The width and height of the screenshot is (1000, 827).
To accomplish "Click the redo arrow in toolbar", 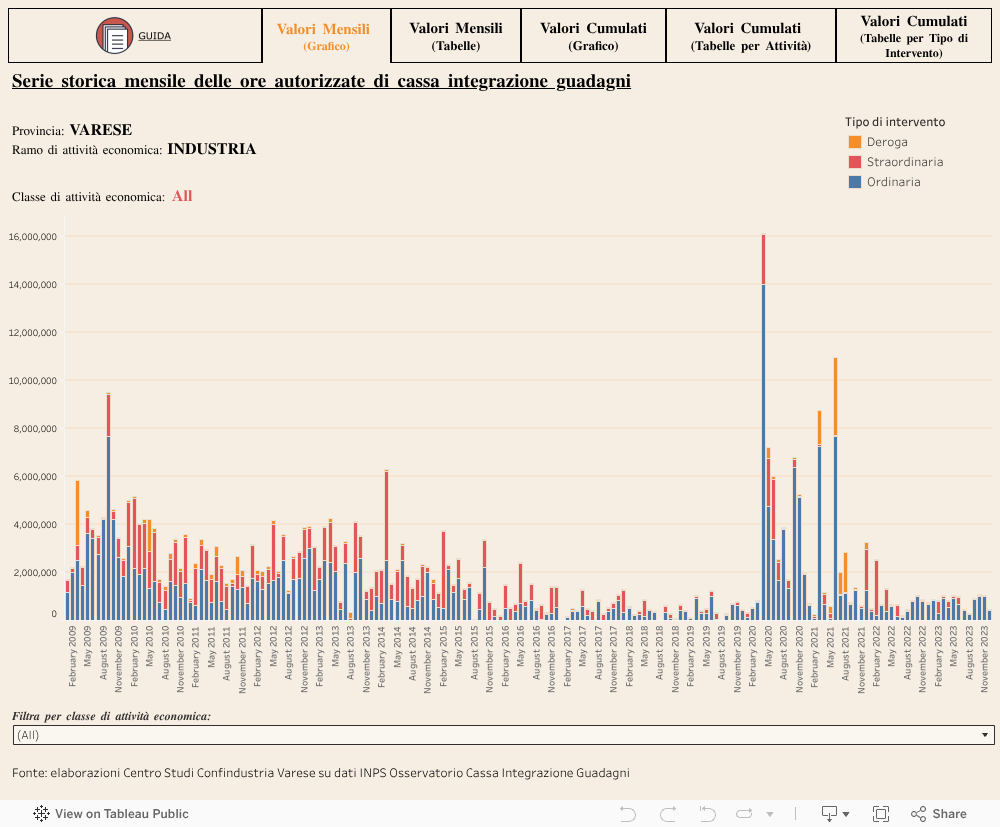I will tap(667, 813).
